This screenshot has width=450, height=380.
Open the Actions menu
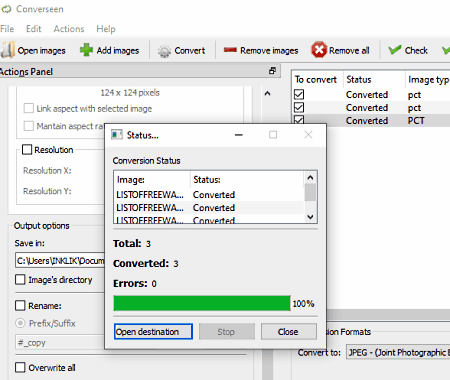[69, 29]
